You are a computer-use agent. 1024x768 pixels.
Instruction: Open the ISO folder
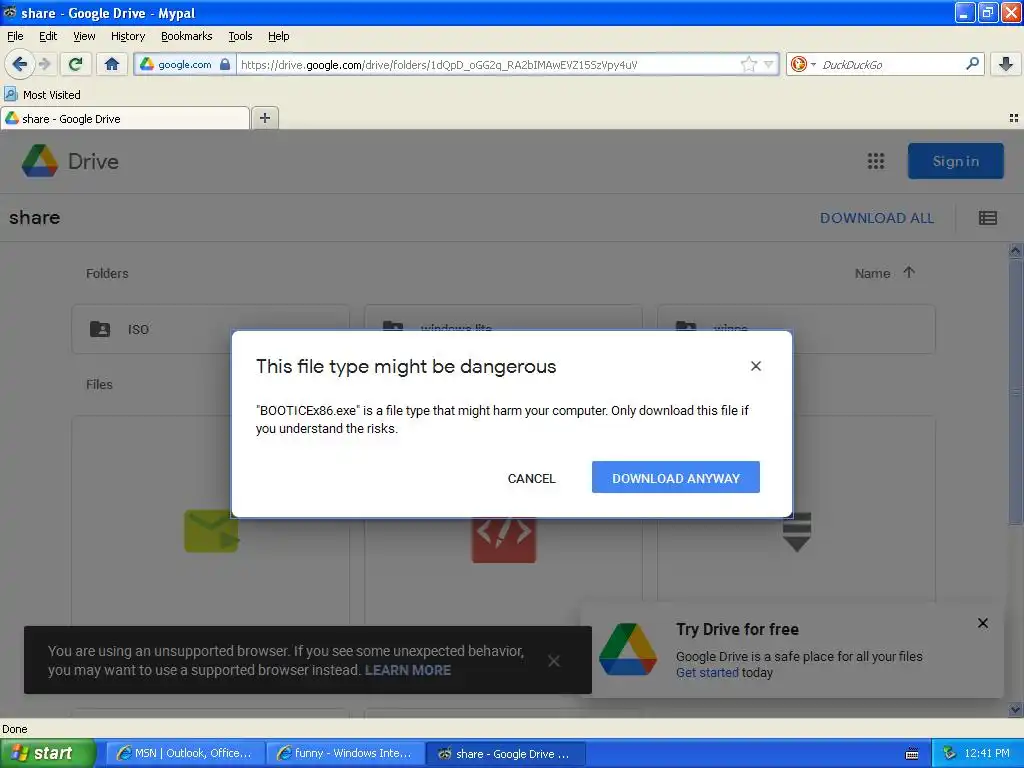[x=210, y=329]
